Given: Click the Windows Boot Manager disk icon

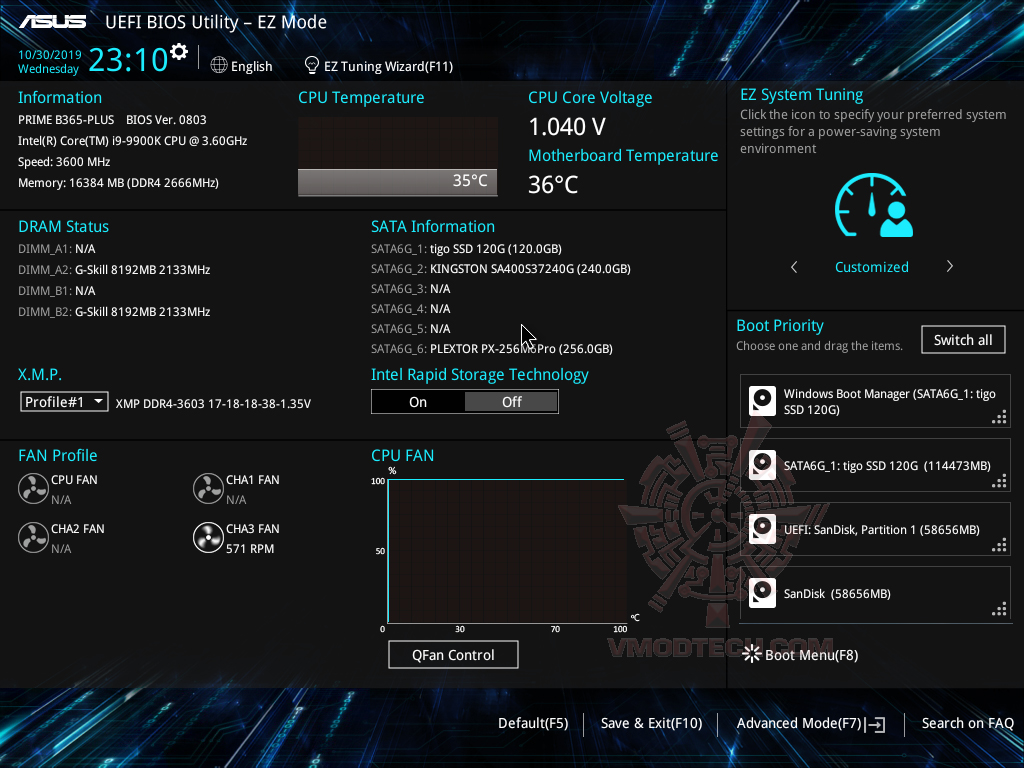Looking at the screenshot, I should tap(762, 401).
